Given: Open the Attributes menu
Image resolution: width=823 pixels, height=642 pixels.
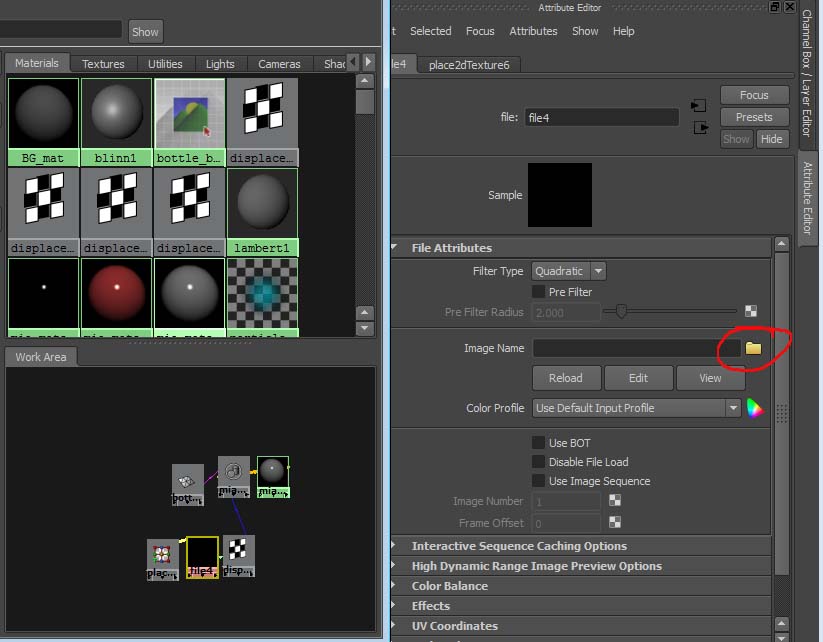Looking at the screenshot, I should coord(533,31).
